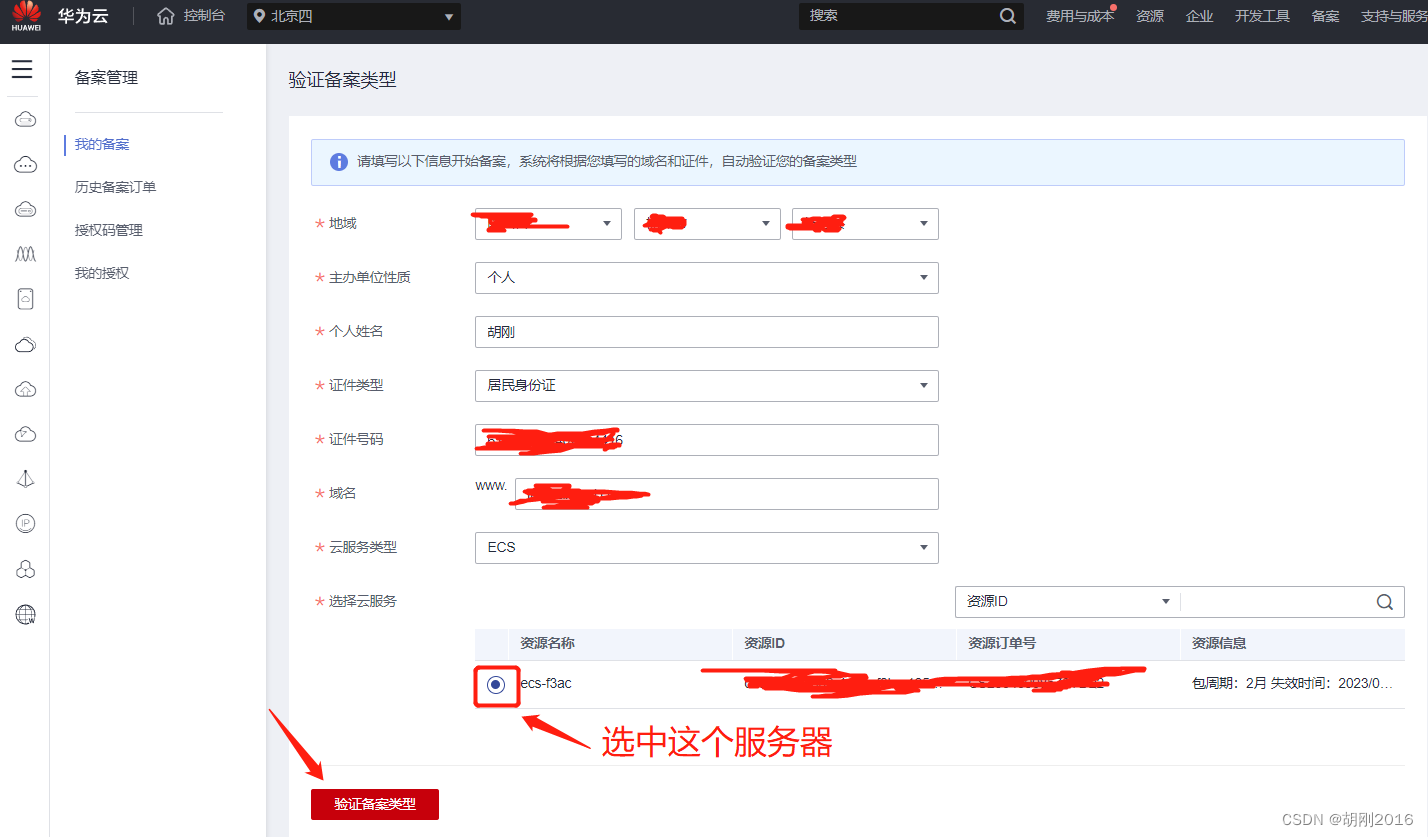Open the Beijing 4 region selector
The image size is (1428, 837).
point(354,16)
